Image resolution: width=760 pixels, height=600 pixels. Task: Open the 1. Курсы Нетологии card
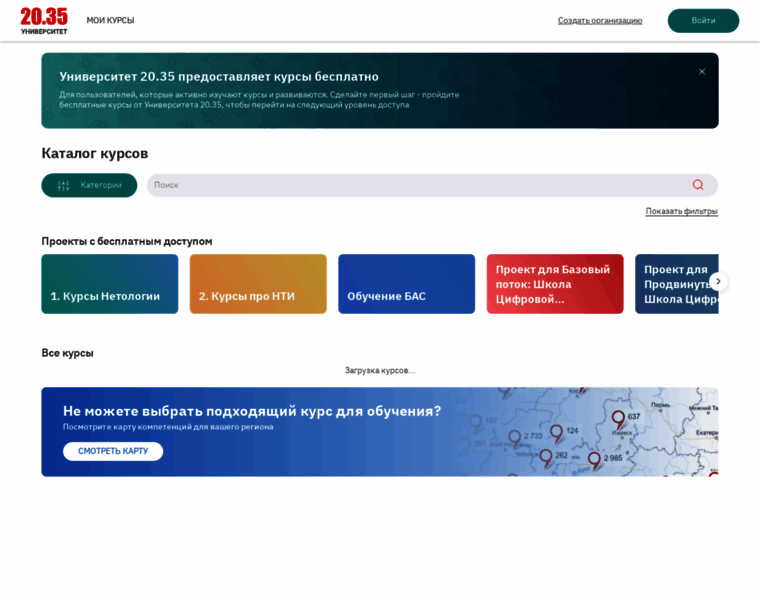click(110, 284)
